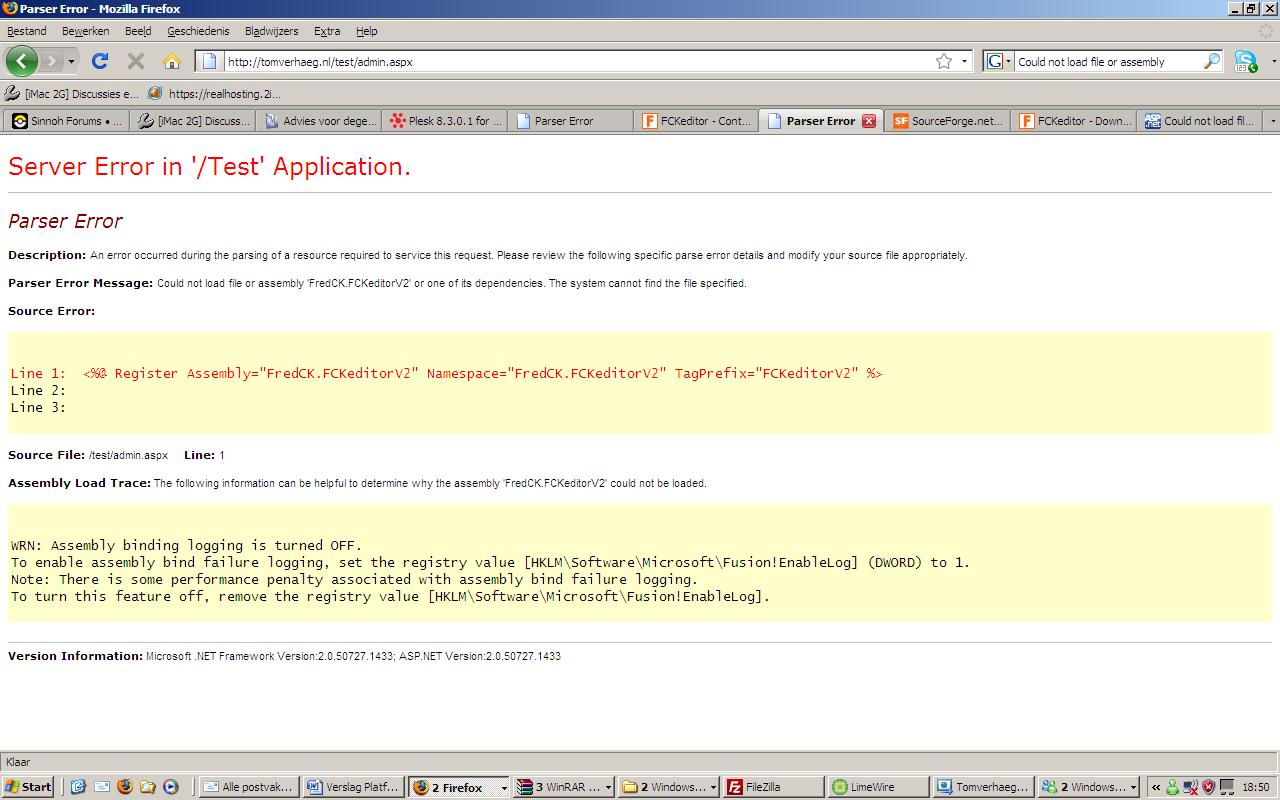Click the '/test/admin.aspx' source file text

[128, 455]
